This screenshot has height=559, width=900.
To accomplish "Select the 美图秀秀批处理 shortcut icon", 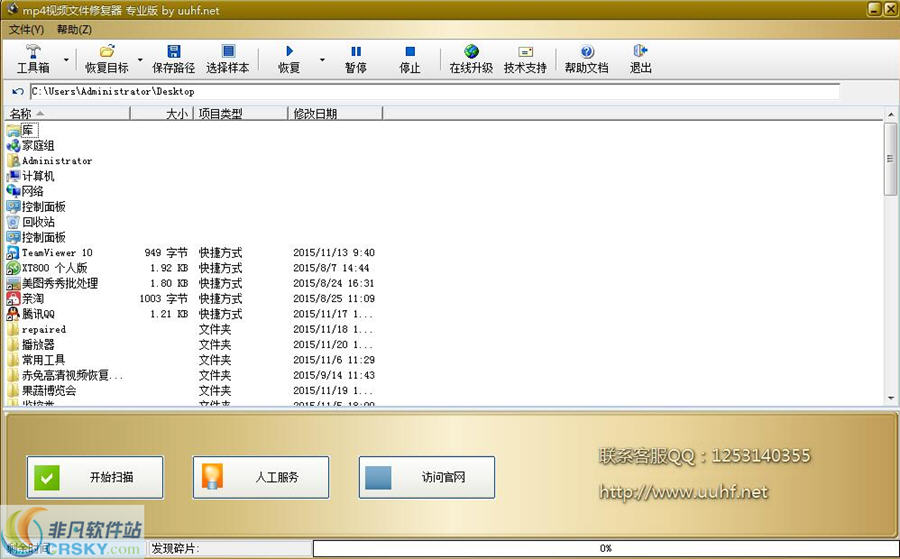I will [x=13, y=284].
